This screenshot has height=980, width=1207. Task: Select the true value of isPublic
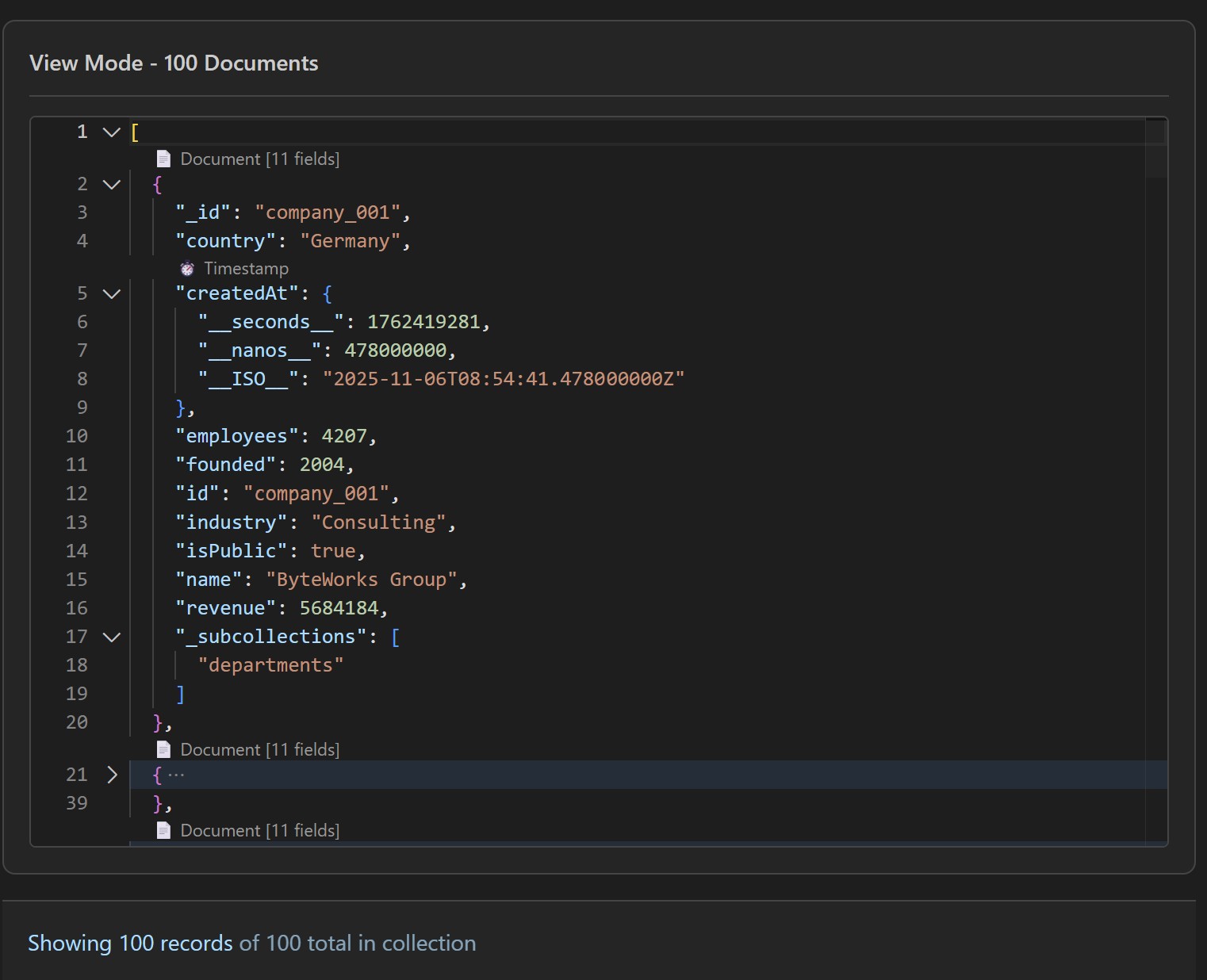coord(334,550)
